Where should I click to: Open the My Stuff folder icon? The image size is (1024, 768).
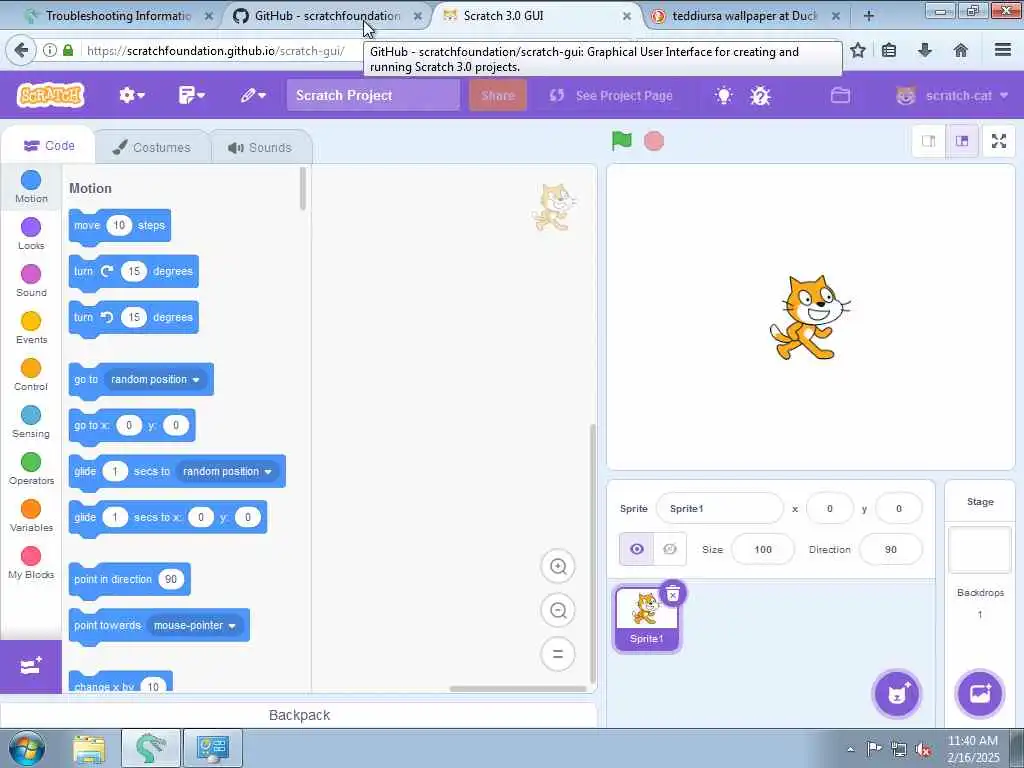tap(840, 95)
